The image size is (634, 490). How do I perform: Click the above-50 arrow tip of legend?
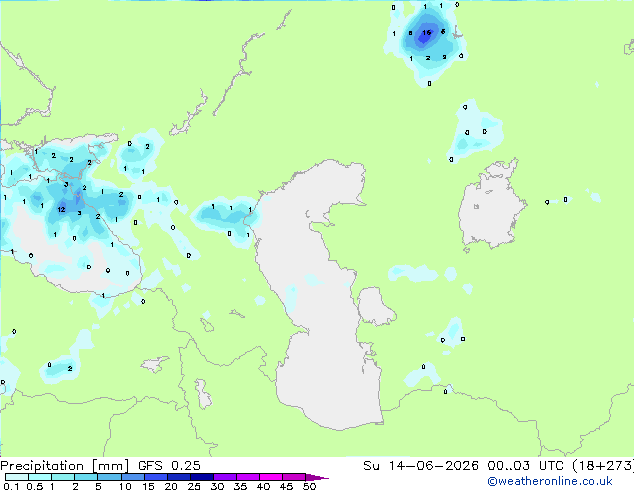pos(318,477)
